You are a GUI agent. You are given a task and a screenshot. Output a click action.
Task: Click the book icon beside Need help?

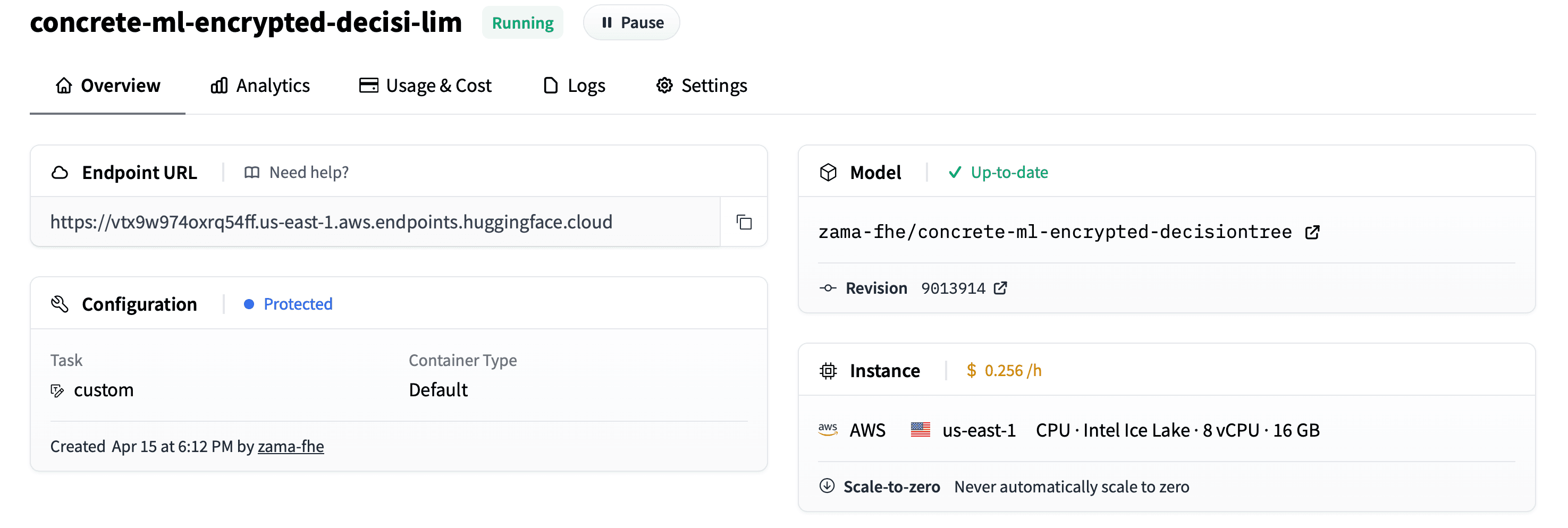[x=251, y=173]
